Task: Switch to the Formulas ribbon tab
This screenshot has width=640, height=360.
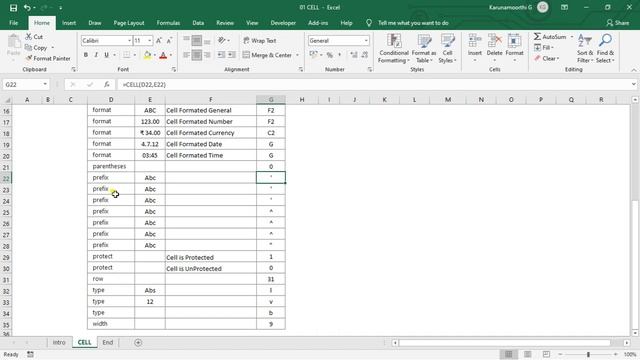Action: coord(168,23)
